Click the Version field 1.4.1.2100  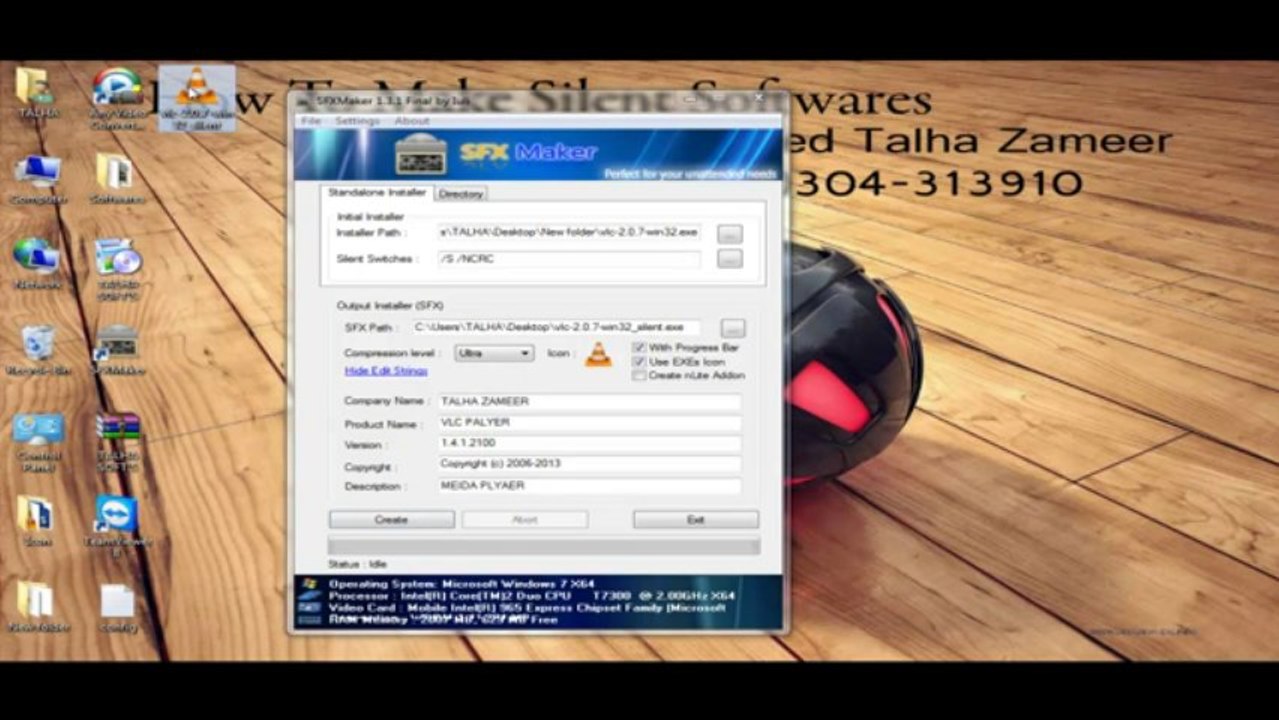pyautogui.click(x=589, y=443)
